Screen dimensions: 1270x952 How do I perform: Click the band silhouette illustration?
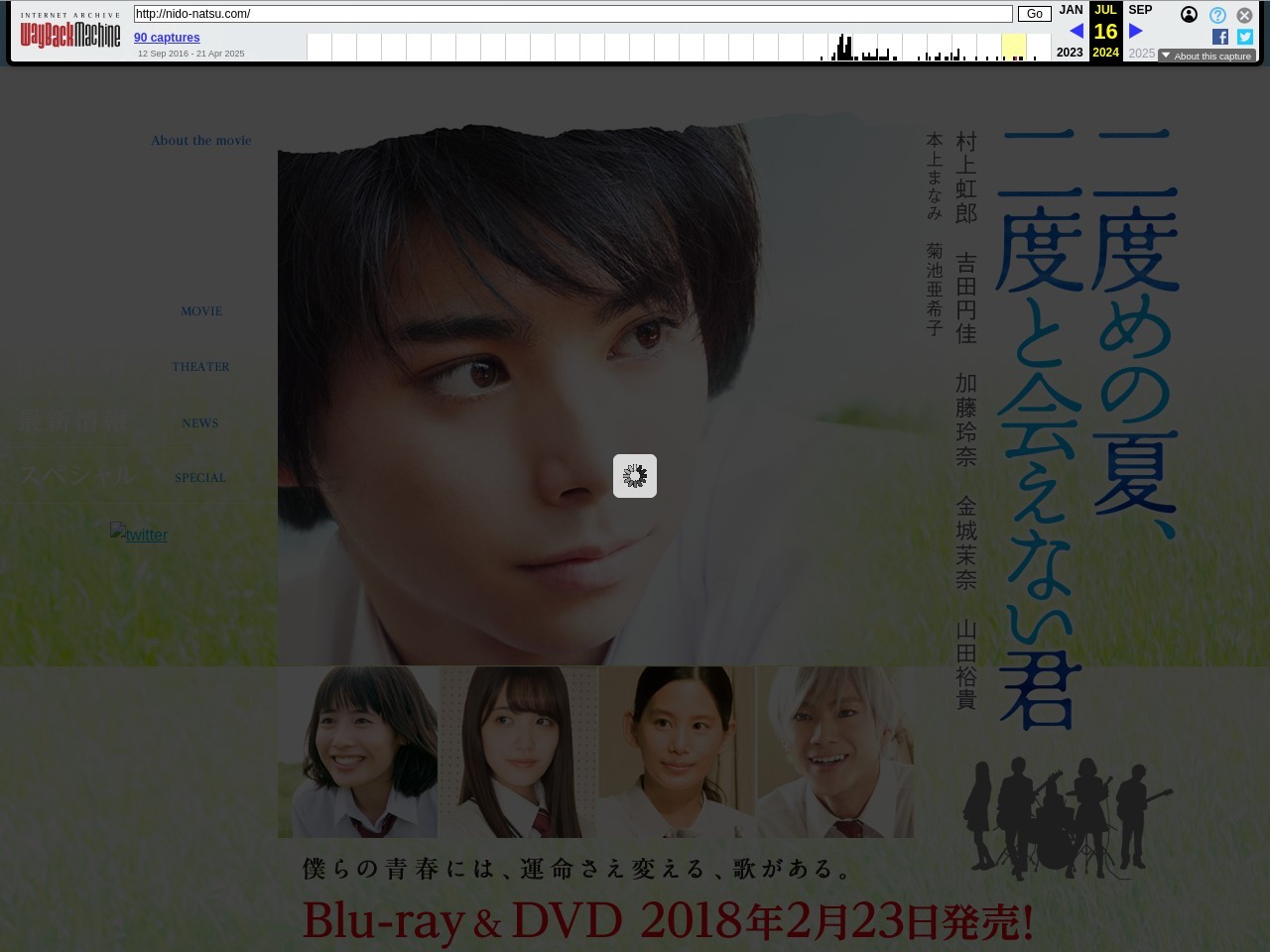pyautogui.click(x=1066, y=818)
